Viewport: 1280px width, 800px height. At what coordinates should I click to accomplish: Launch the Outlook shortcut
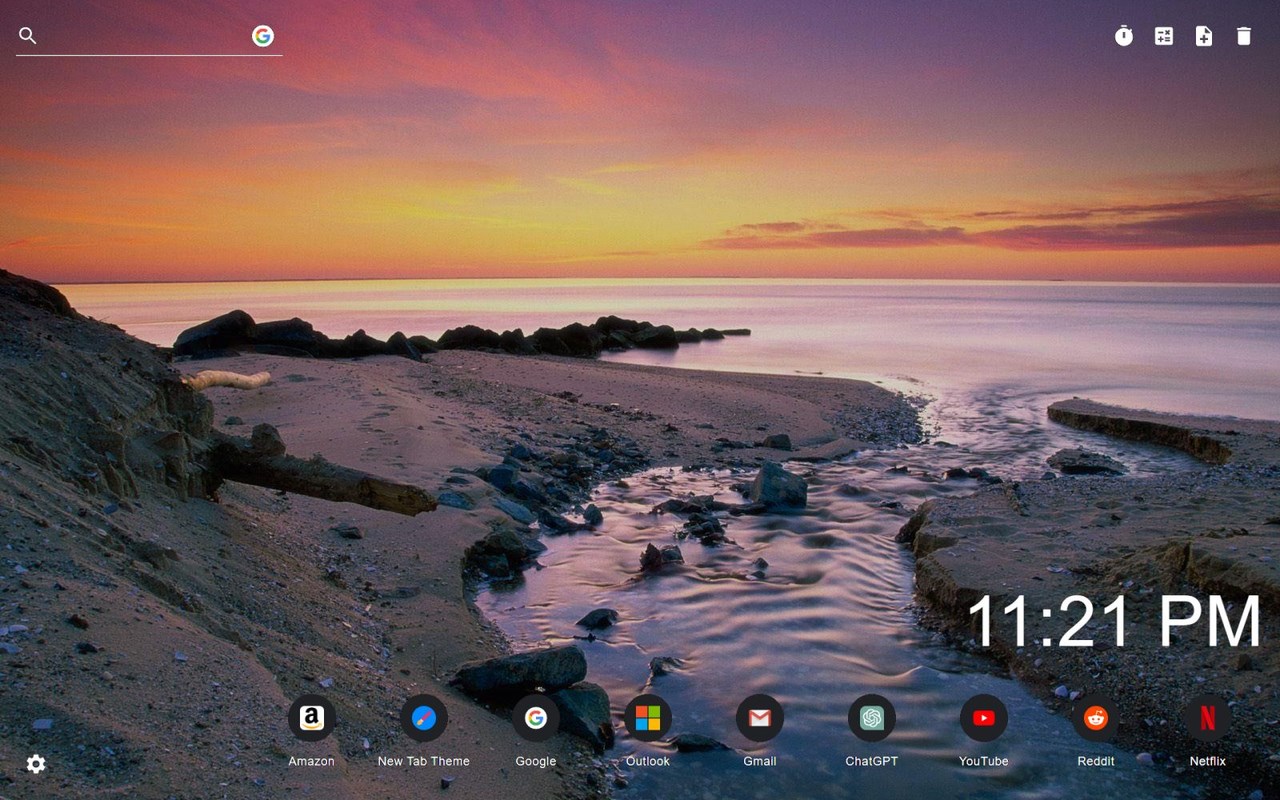(x=648, y=731)
